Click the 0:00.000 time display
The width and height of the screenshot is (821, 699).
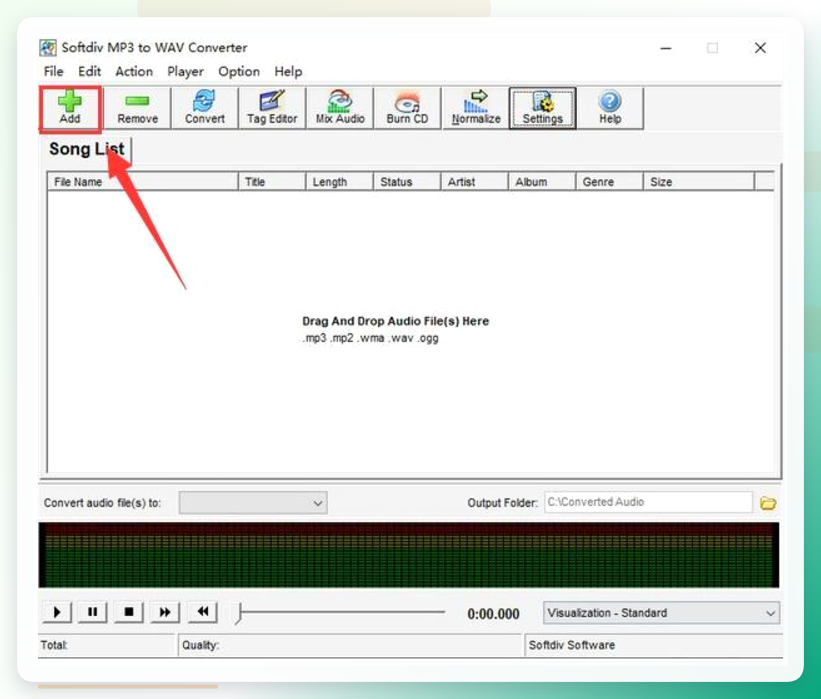pos(493,614)
